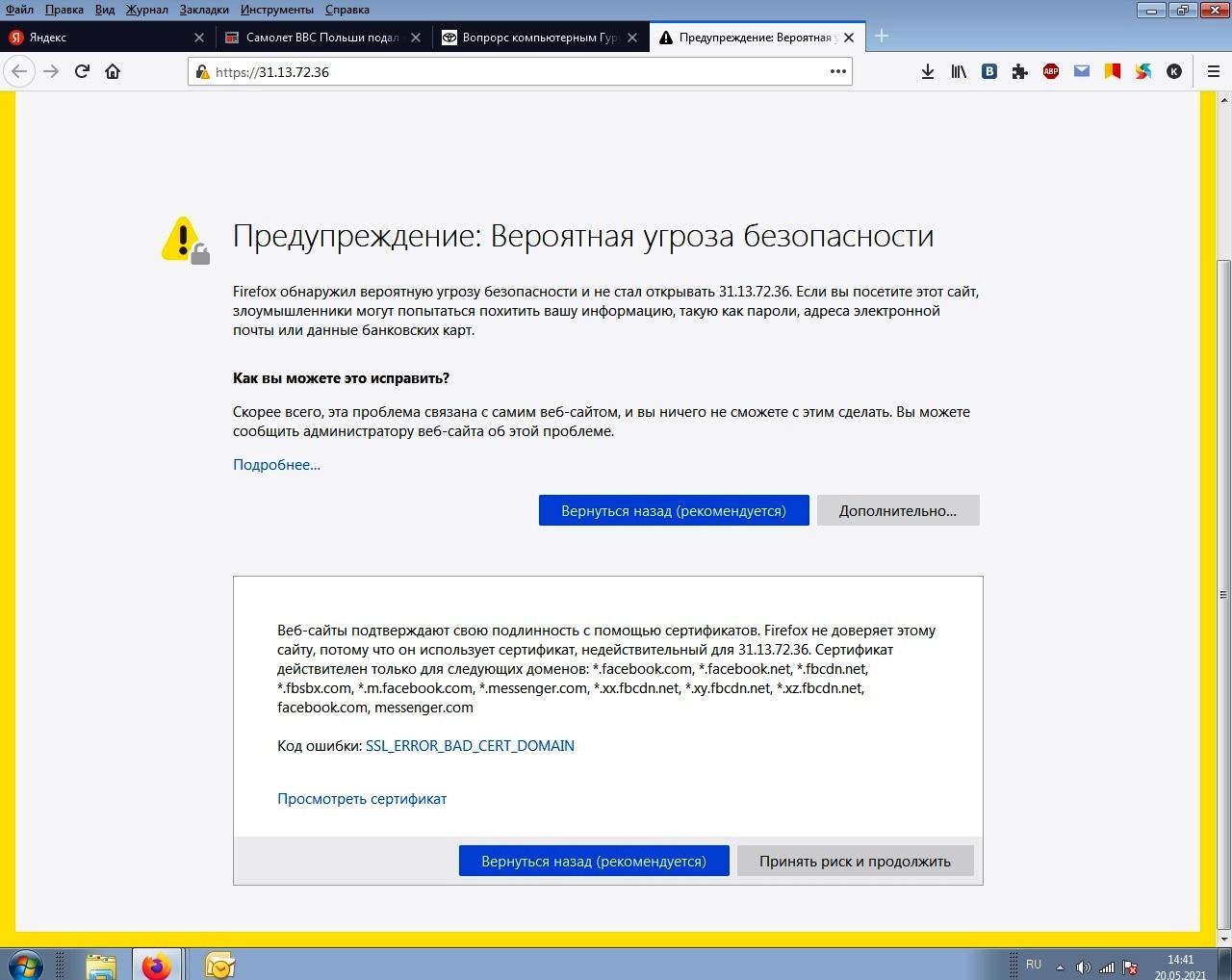Open a new browser tab
Screen dimensions: 1232x980
coord(881,37)
